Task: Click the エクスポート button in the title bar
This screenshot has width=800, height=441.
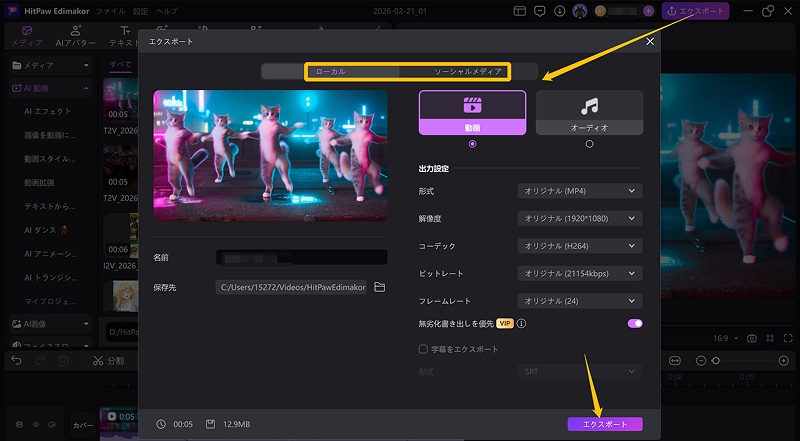Action: tap(695, 11)
